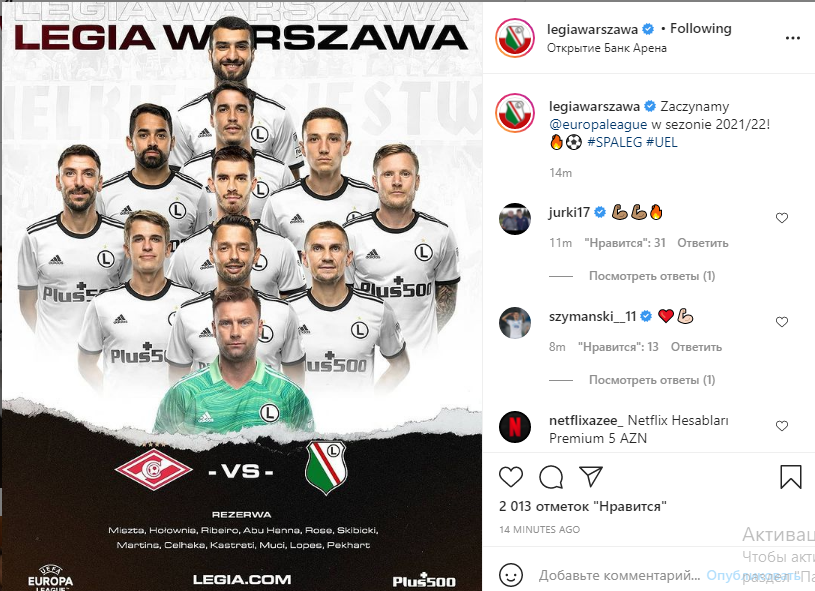This screenshot has width=815, height=591.
Task: Like jurki17's comment
Action: point(782,218)
